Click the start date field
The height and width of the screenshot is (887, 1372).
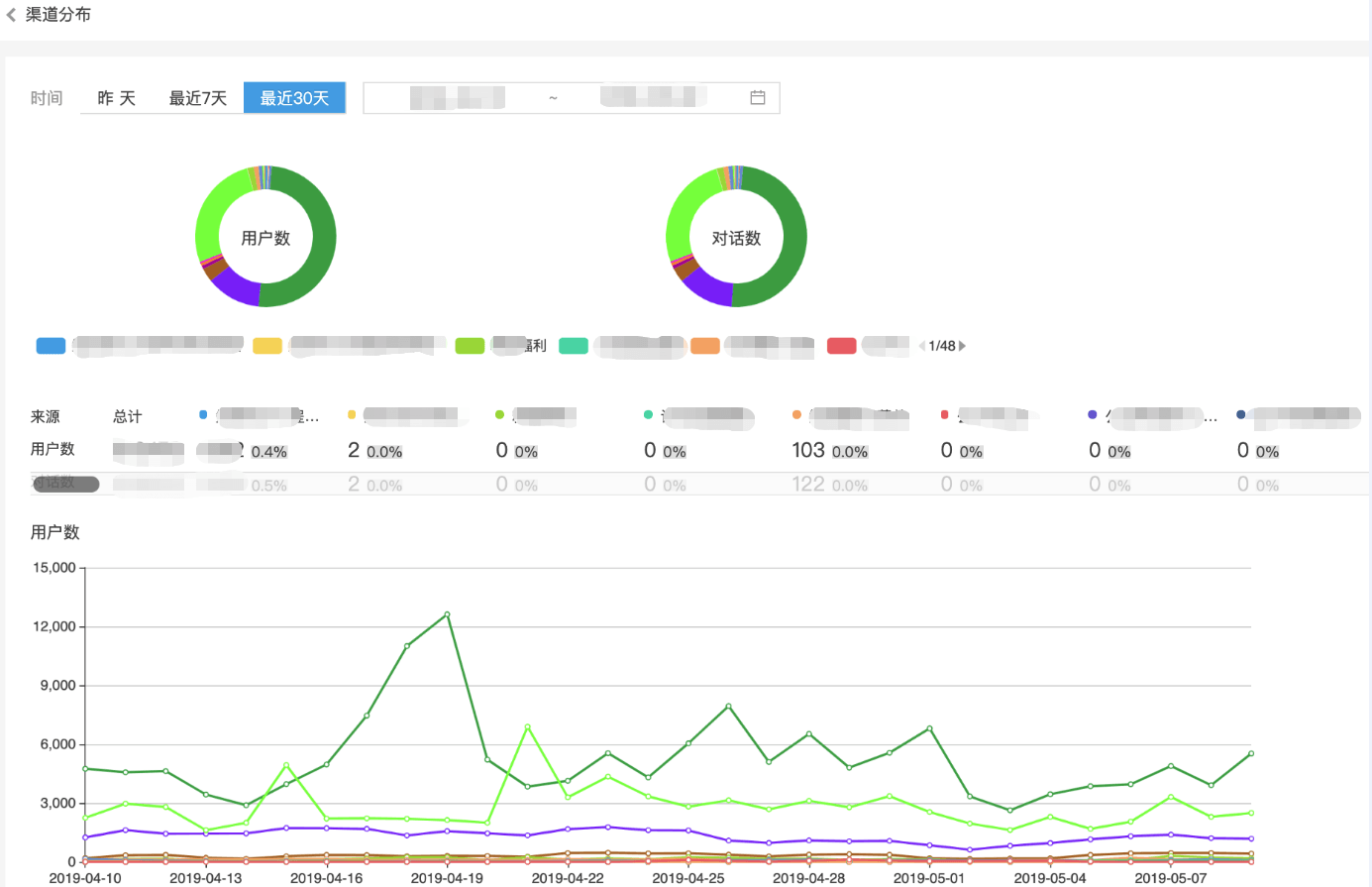[457, 97]
